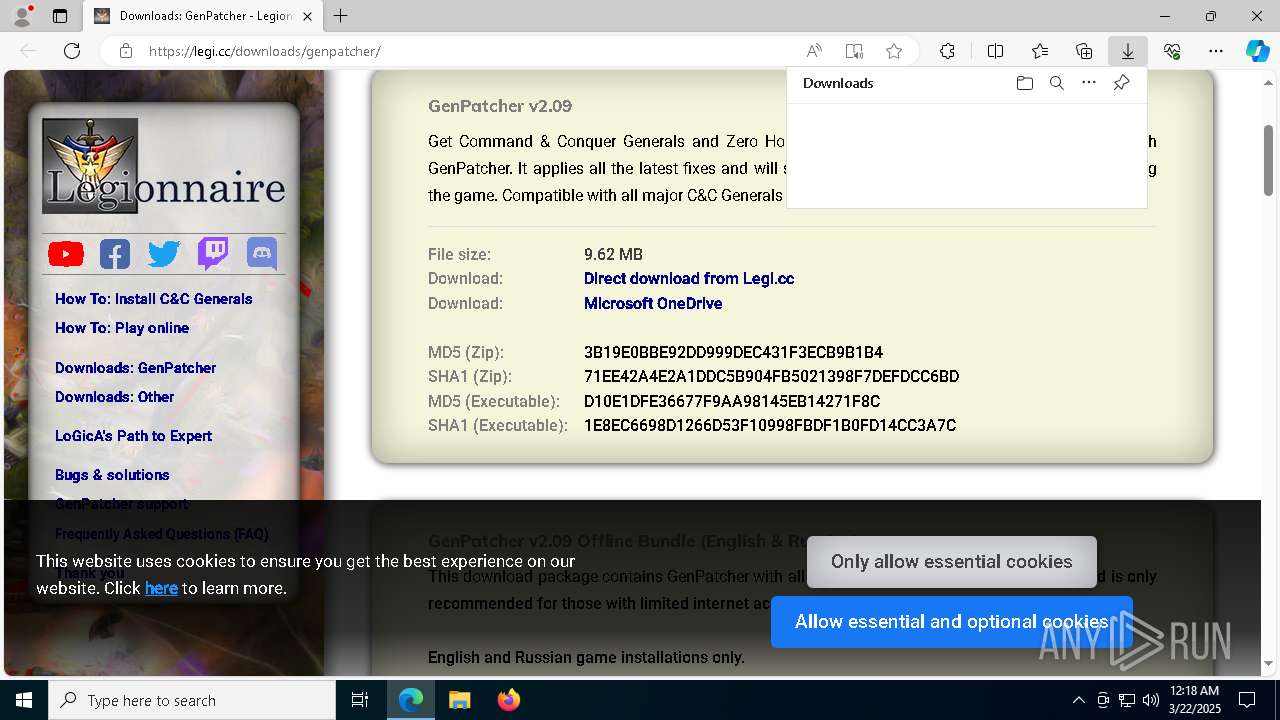1280x720 pixels.
Task: Open Browser essentials heart icon
Action: click(1172, 51)
